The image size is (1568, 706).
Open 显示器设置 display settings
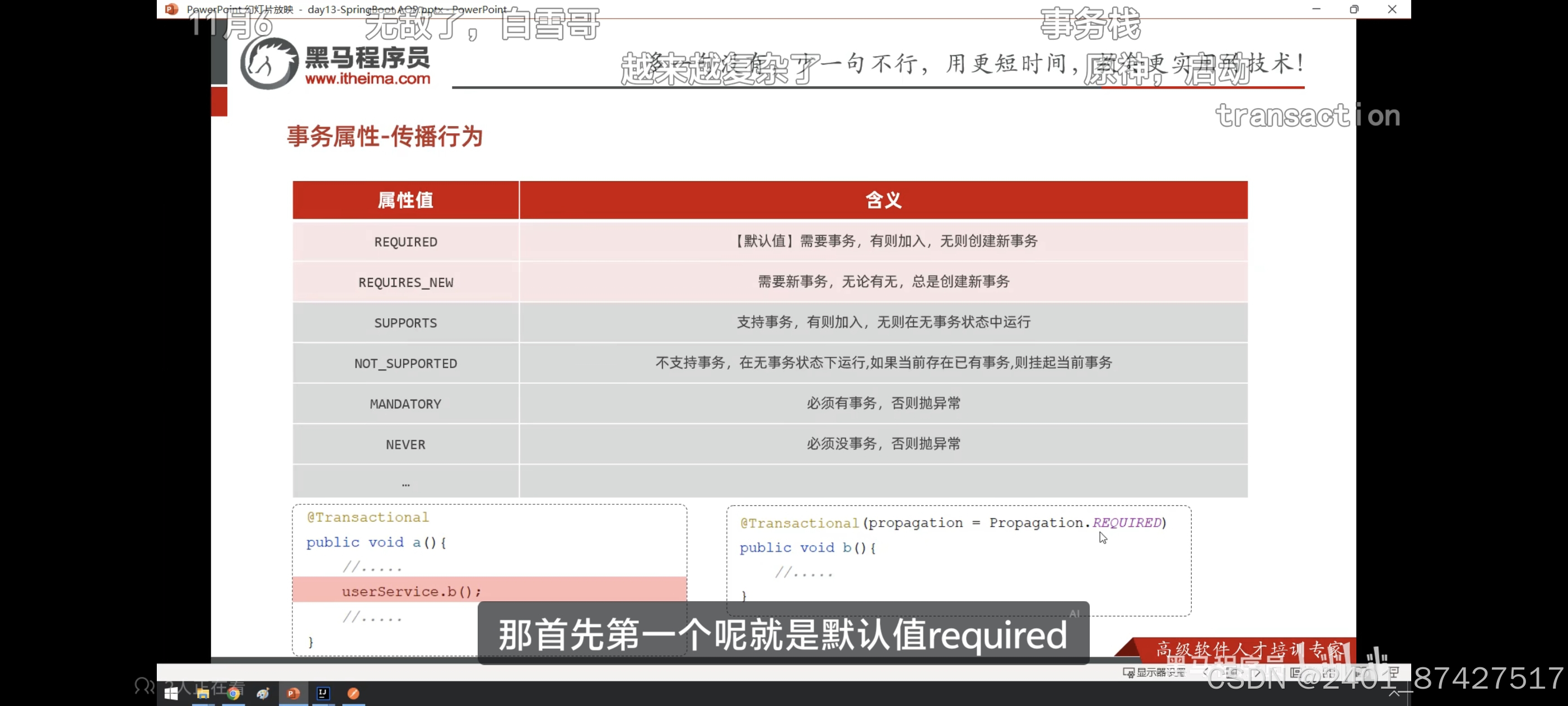coord(1154,672)
